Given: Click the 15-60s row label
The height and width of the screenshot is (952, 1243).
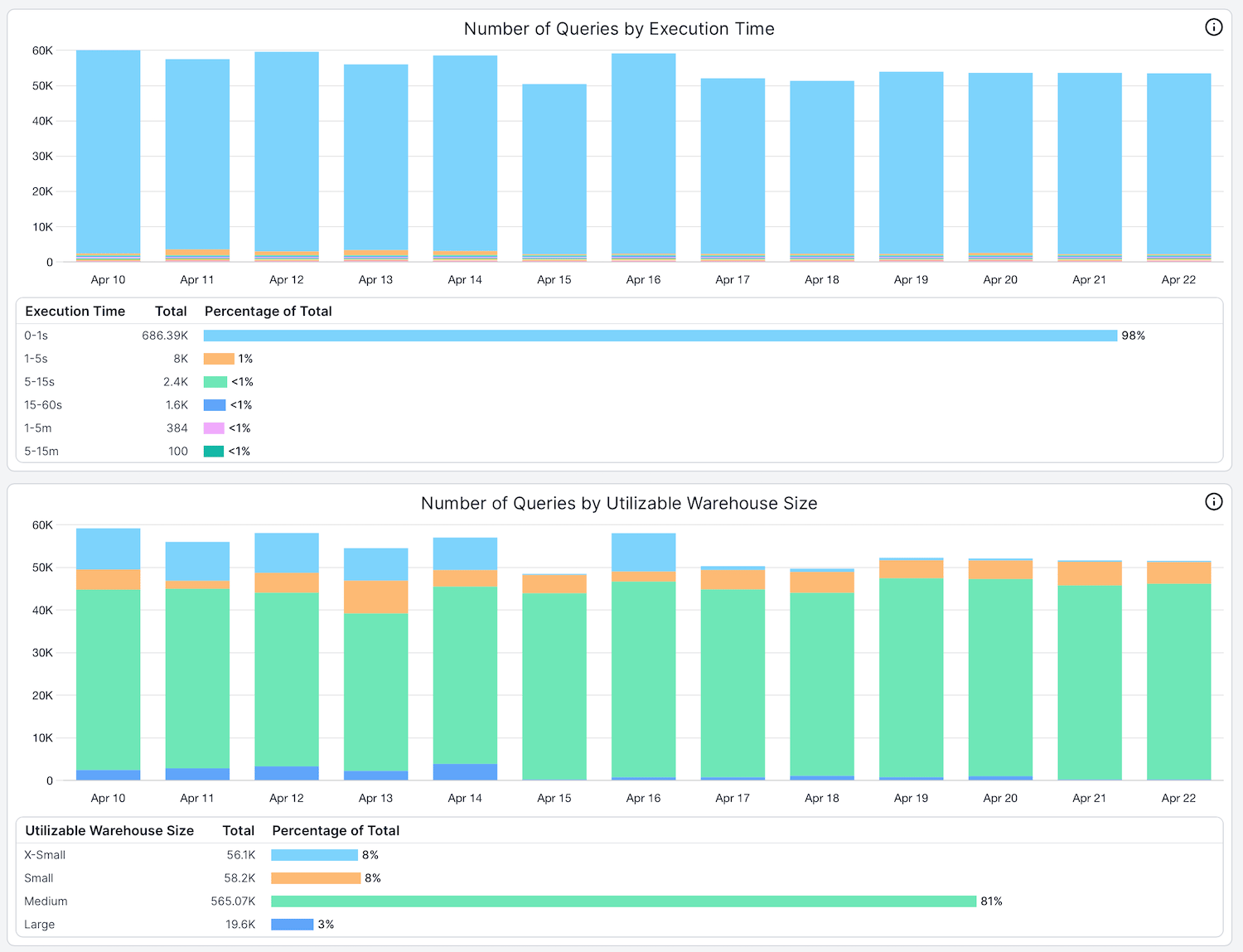Looking at the screenshot, I should coord(43,405).
